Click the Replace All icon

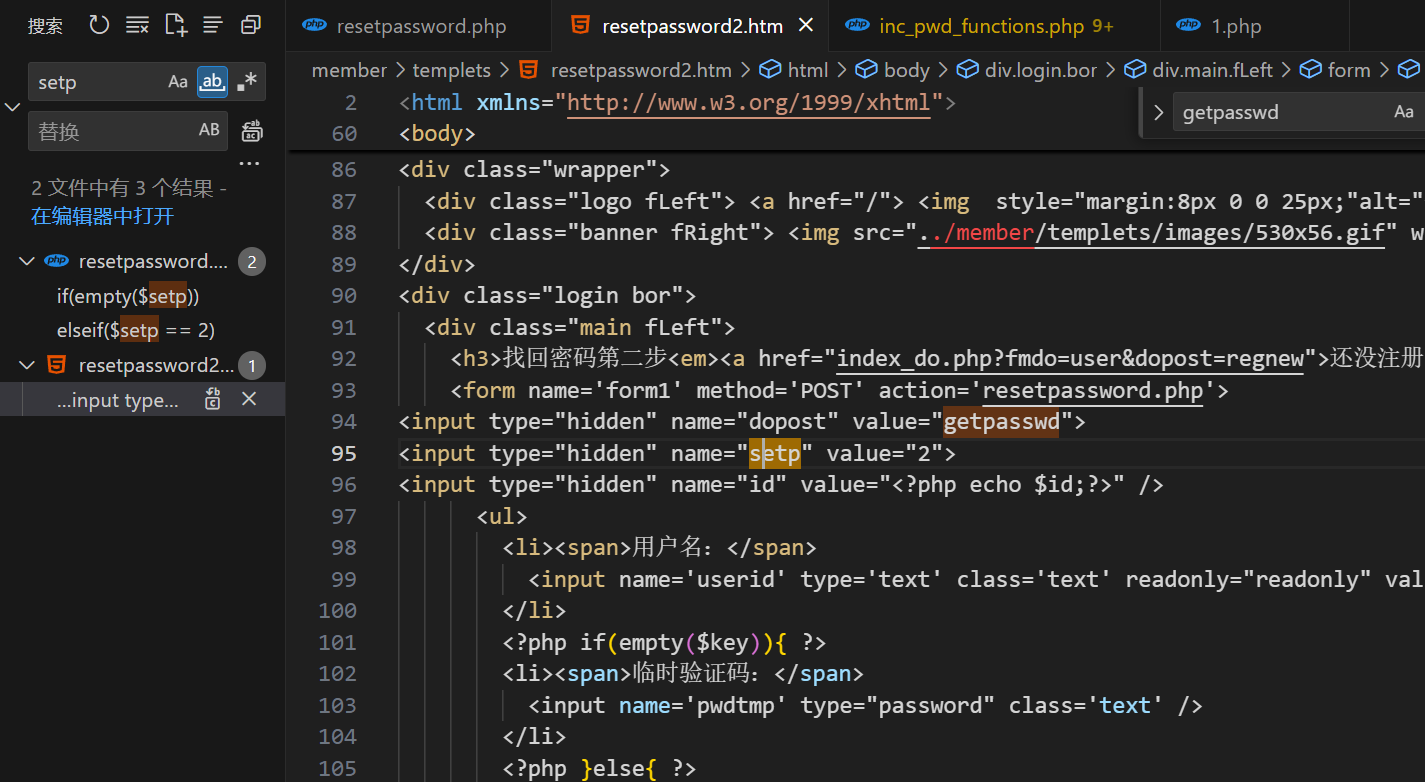tap(252, 131)
